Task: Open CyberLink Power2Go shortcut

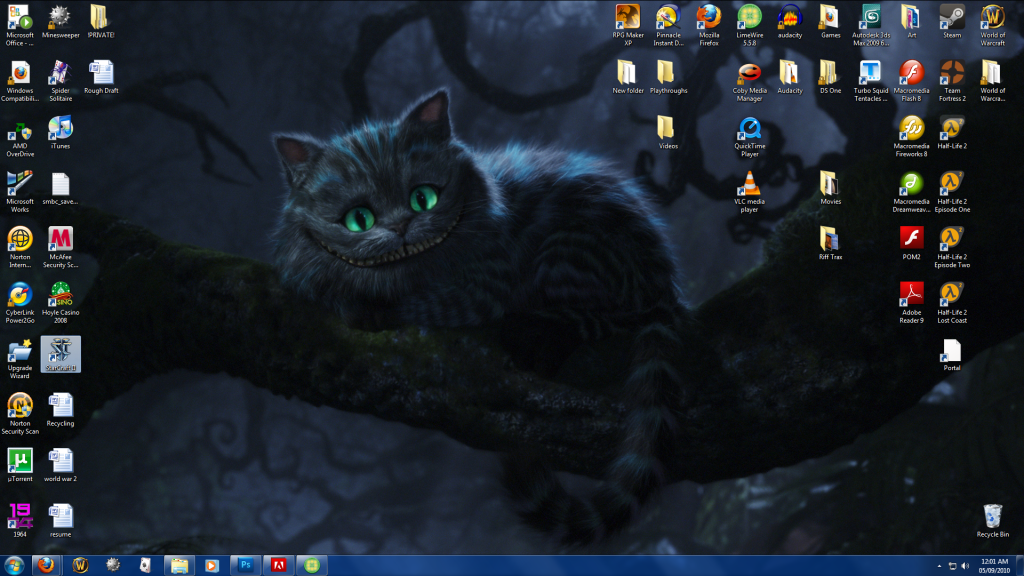Action: 20,302
